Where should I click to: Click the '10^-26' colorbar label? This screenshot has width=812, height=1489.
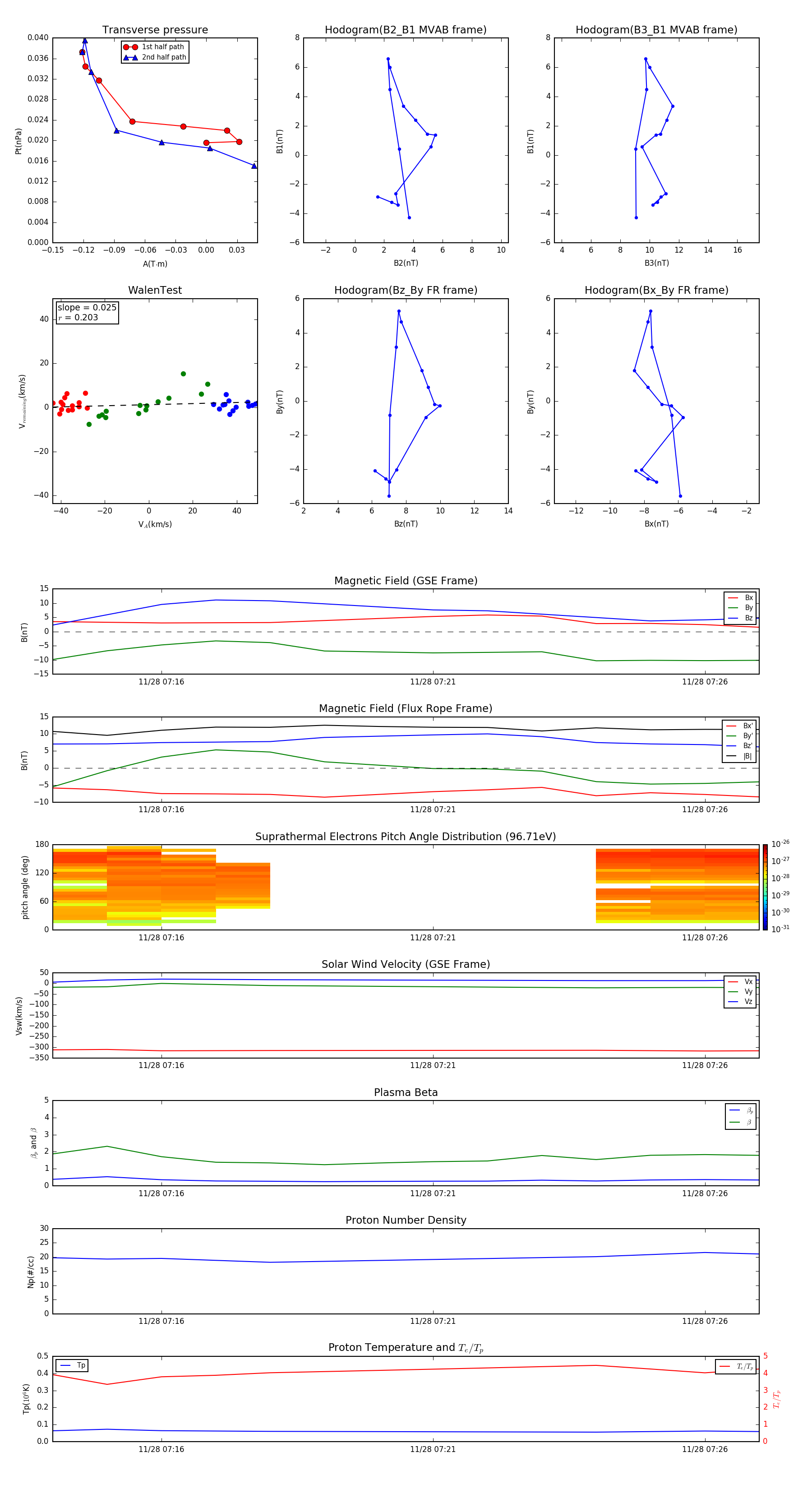(780, 844)
